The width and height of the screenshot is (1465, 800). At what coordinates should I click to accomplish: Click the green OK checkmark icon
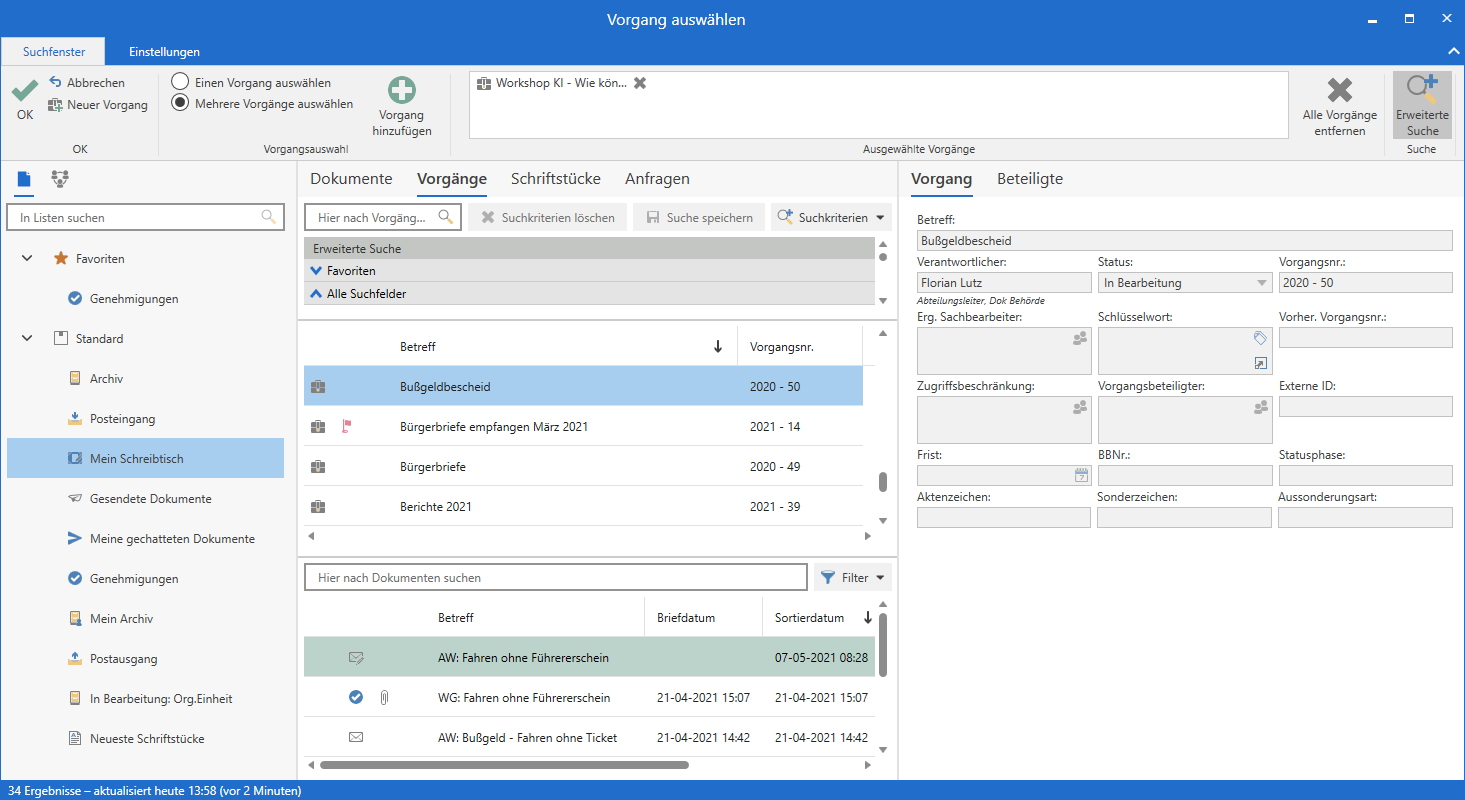tap(24, 91)
